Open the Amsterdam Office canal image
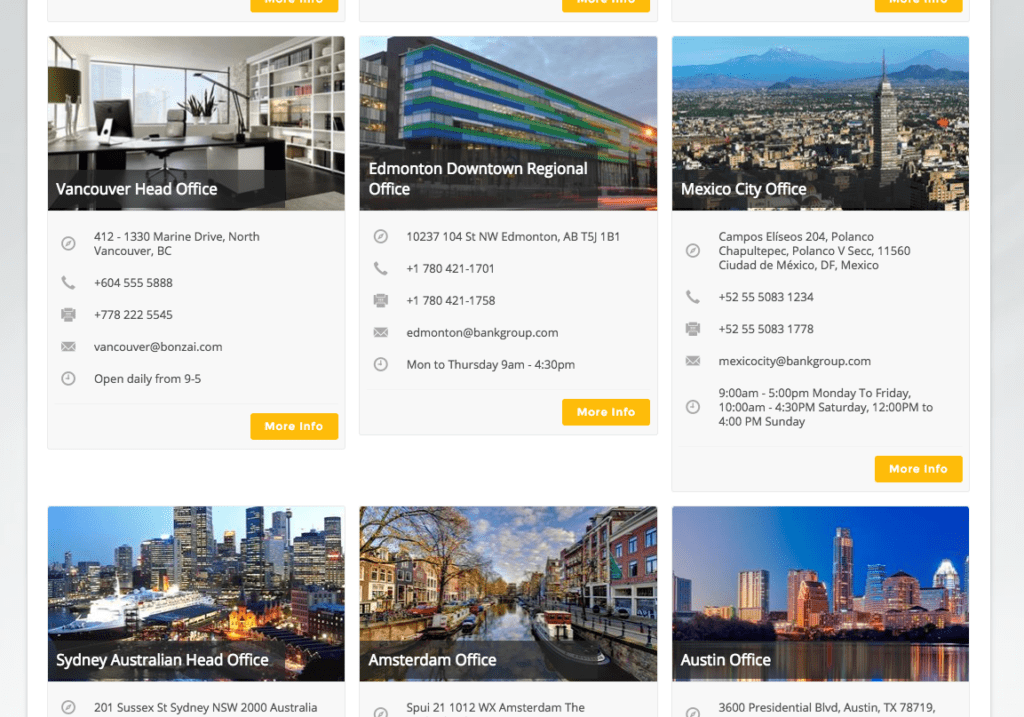Image resolution: width=1024 pixels, height=717 pixels. coord(508,580)
